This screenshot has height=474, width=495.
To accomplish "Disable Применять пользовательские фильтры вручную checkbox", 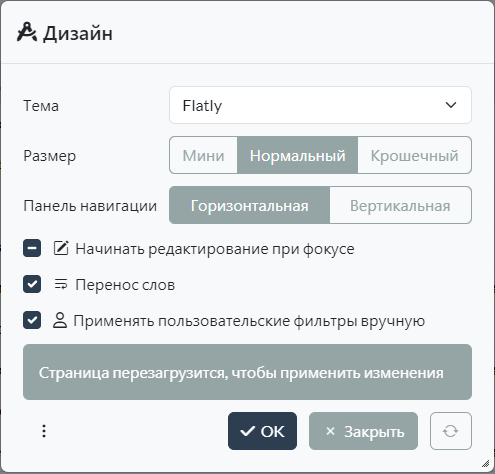I will click(32, 320).
